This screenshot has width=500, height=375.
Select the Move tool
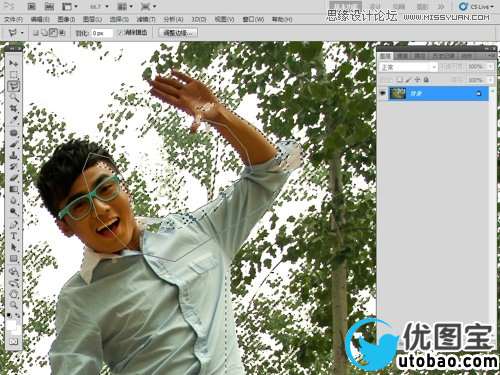[x=13, y=63]
